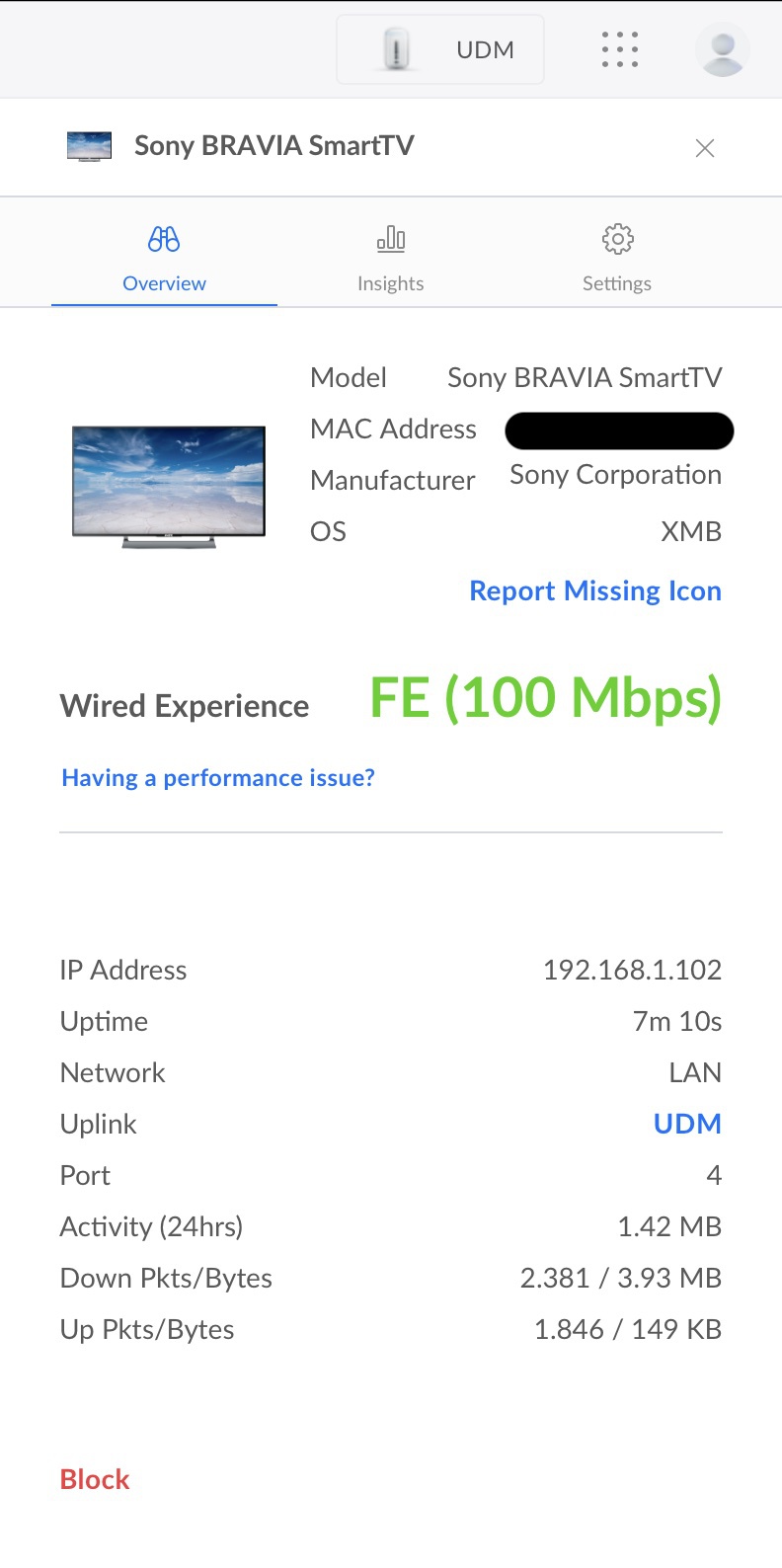
Task: Open the Settings gear tab
Action: pos(617,260)
